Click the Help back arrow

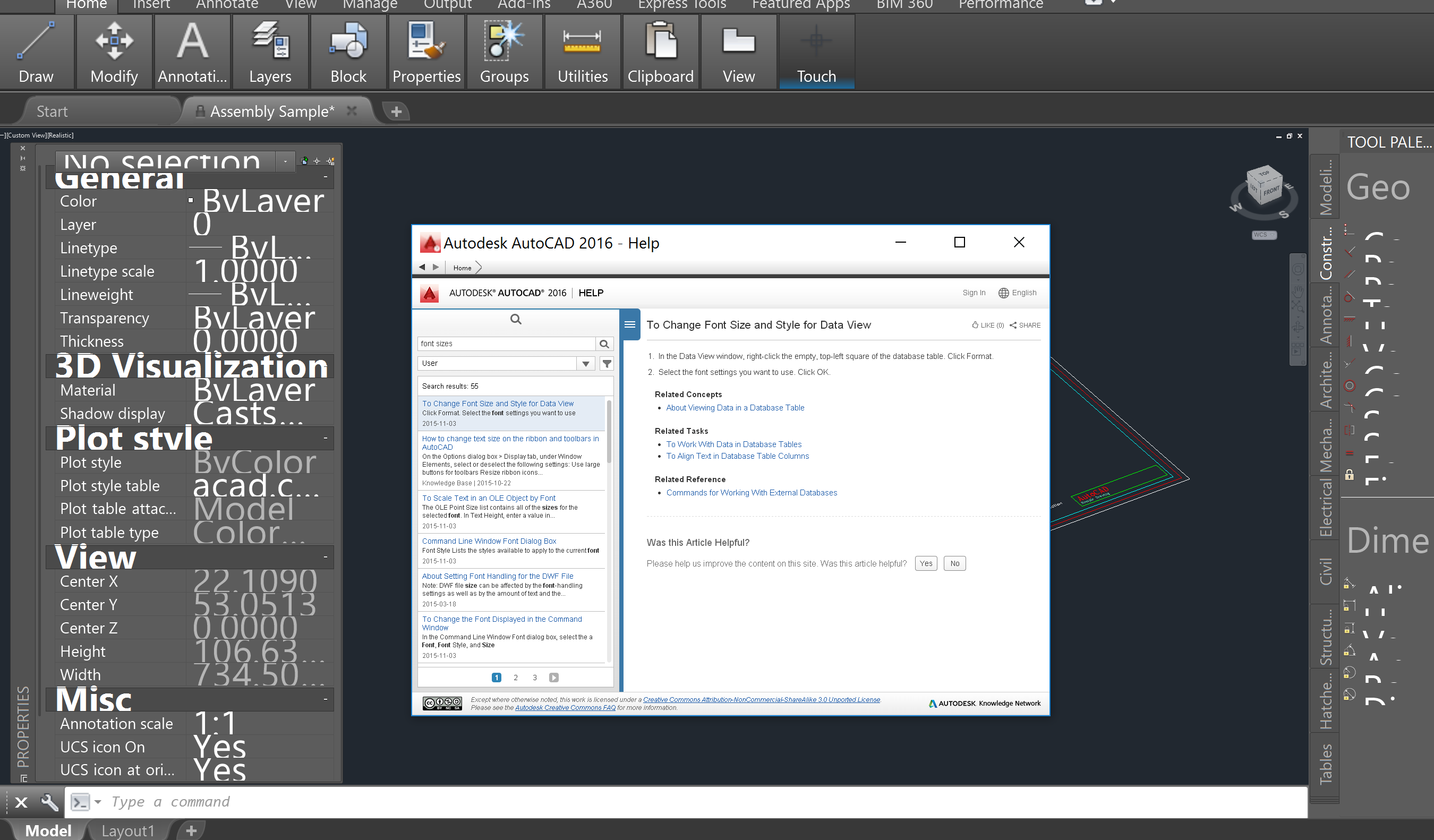click(422, 267)
